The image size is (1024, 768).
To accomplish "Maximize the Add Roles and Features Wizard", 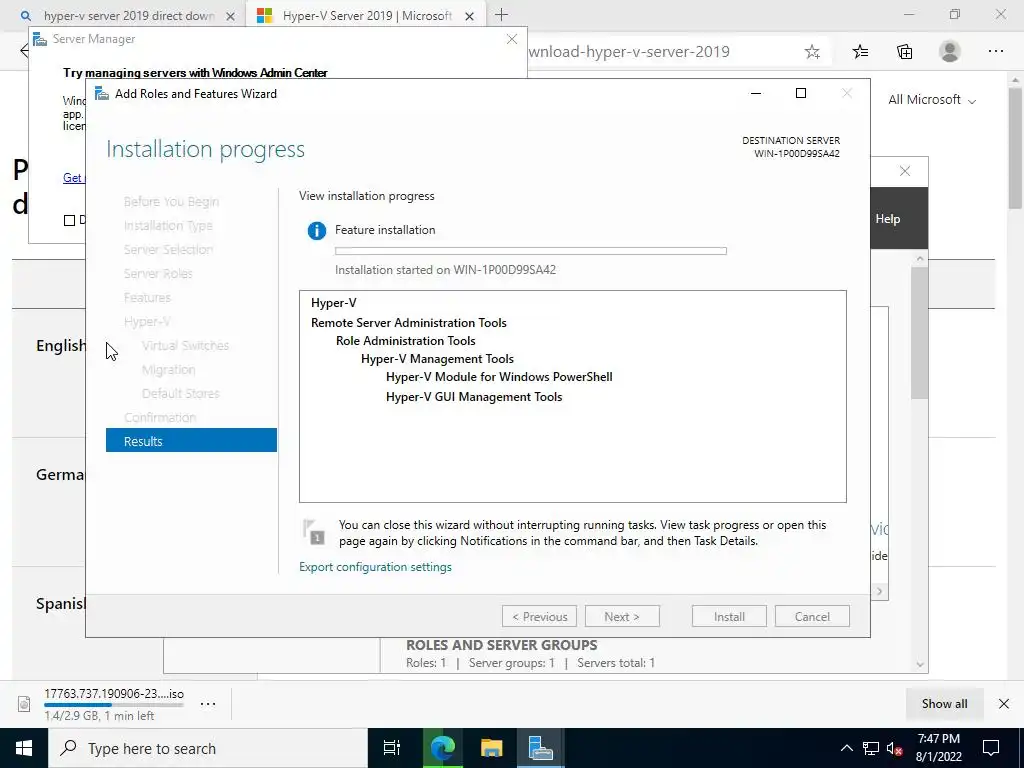I will tap(801, 93).
